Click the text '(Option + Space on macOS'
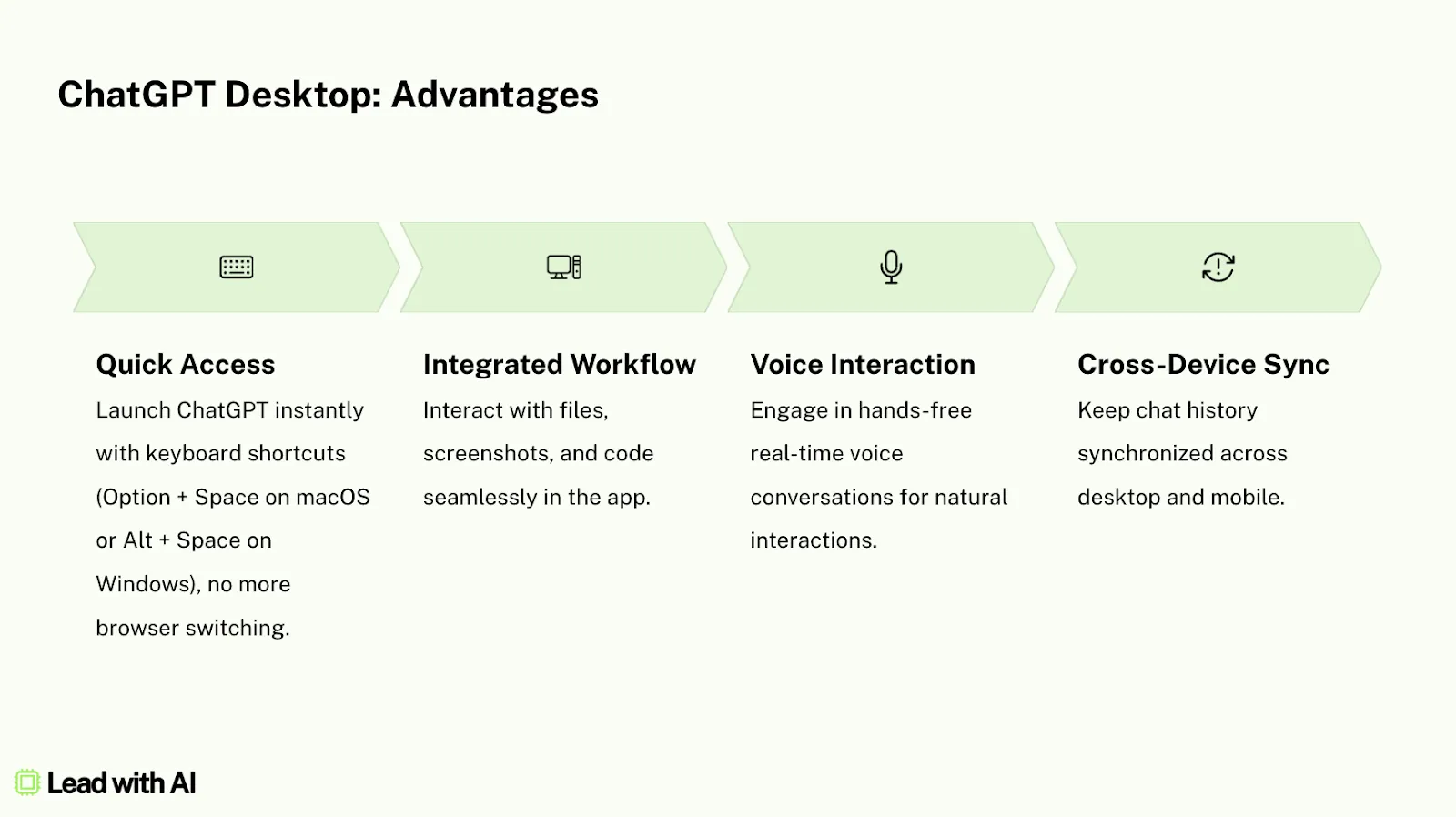 pyautogui.click(x=233, y=497)
